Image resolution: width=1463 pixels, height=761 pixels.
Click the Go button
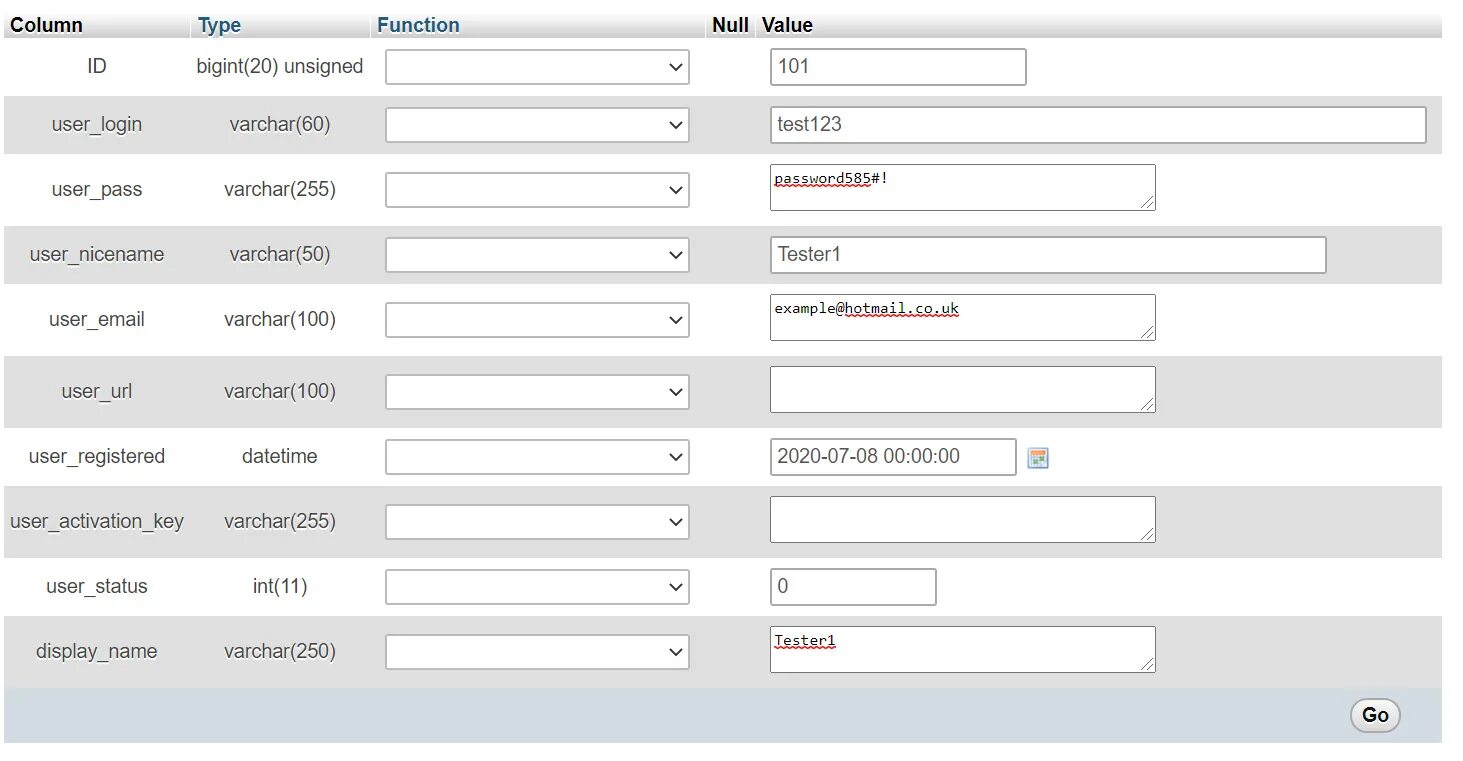click(x=1375, y=715)
